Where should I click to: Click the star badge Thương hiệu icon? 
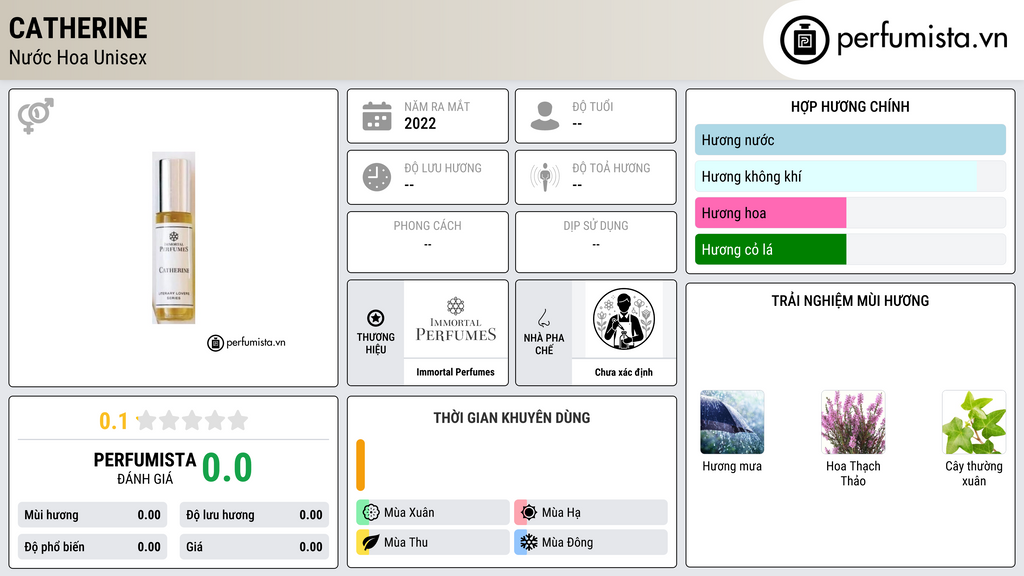[x=376, y=318]
